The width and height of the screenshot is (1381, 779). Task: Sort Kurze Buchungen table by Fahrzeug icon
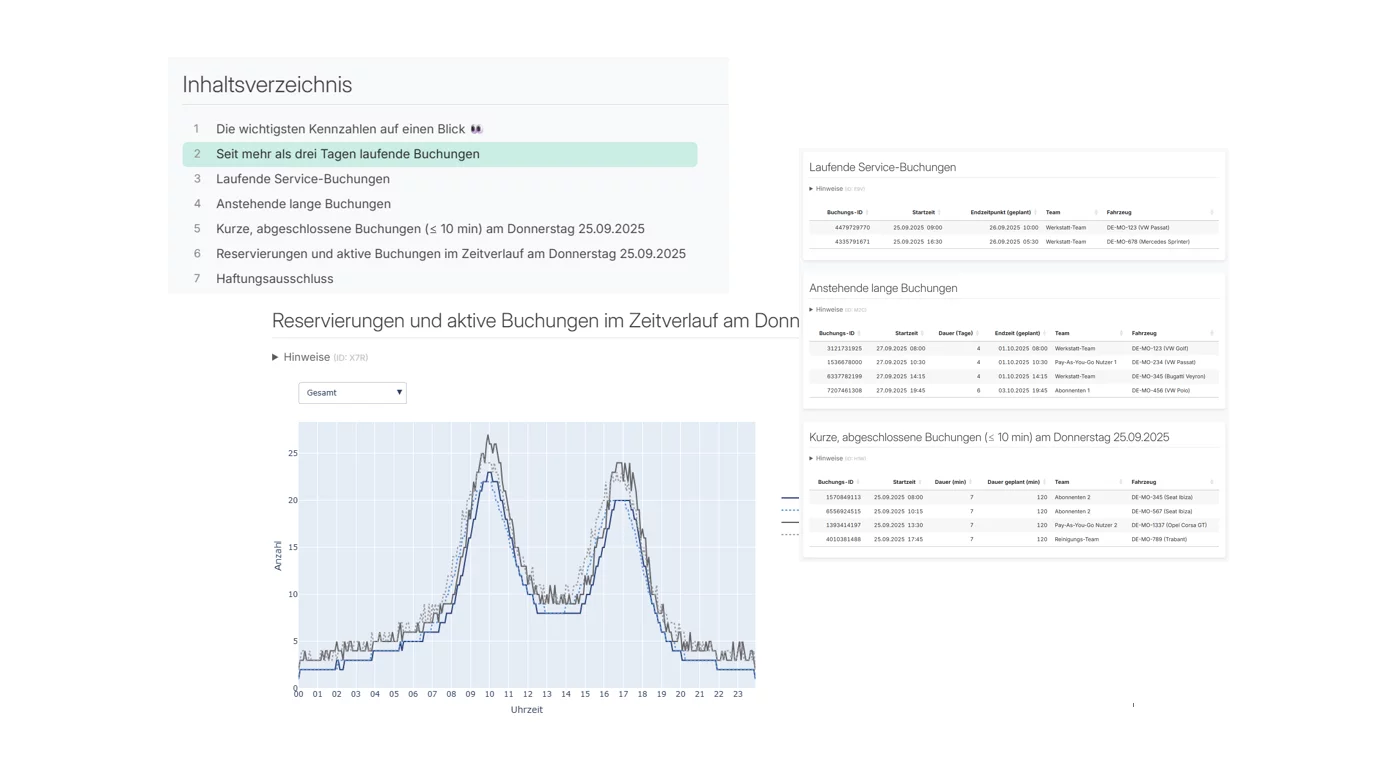[x=1211, y=483]
